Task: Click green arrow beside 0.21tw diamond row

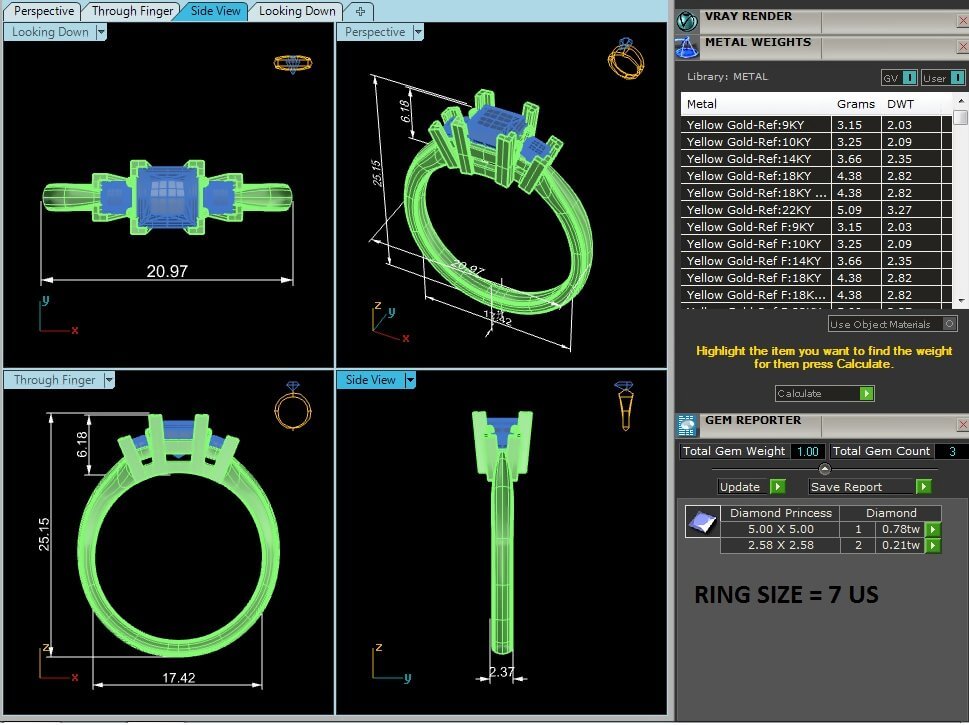Action: coord(932,545)
